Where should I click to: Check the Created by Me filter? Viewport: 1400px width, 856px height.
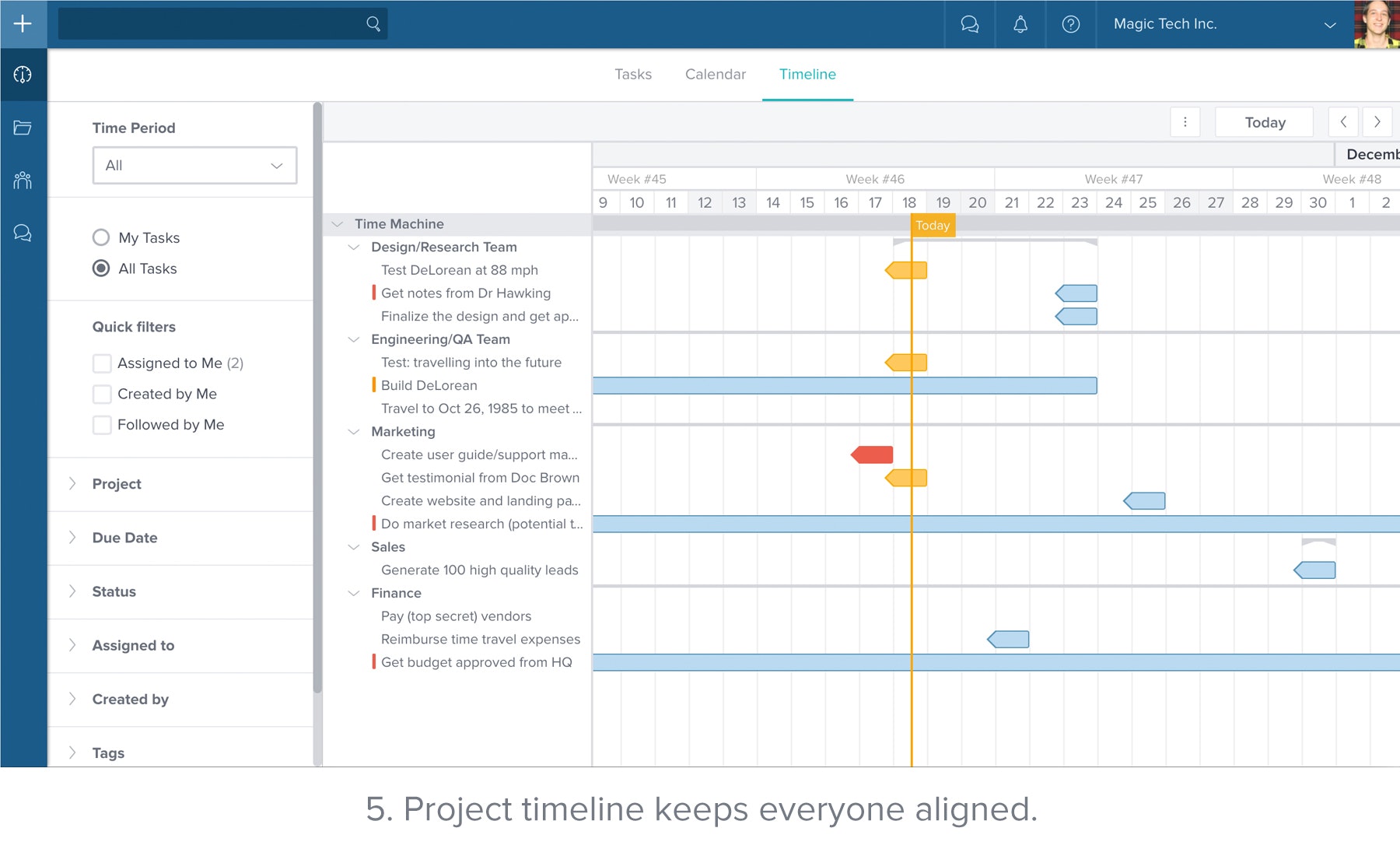(102, 394)
